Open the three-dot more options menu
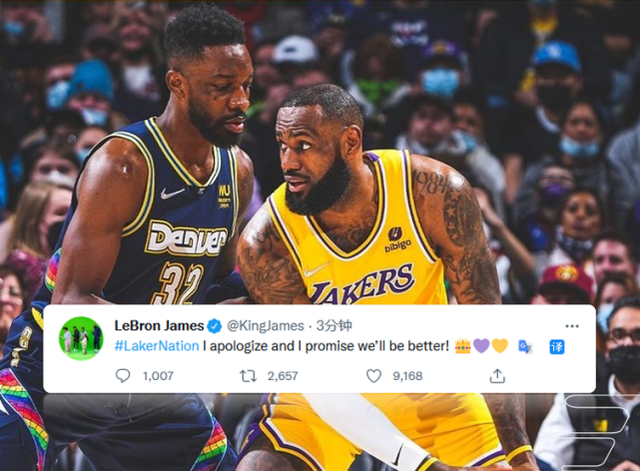 coord(572,326)
